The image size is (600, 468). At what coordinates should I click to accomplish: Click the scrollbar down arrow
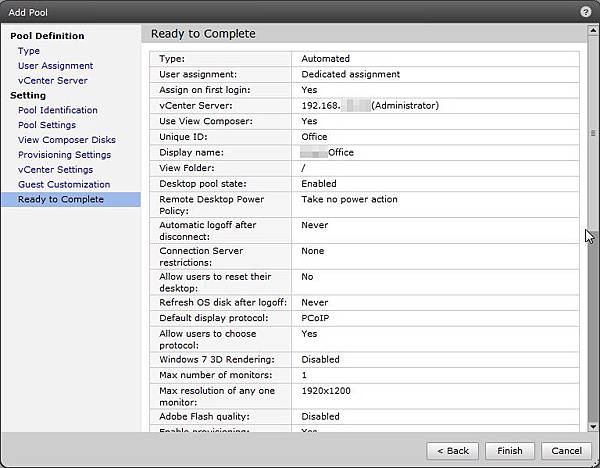click(x=593, y=427)
